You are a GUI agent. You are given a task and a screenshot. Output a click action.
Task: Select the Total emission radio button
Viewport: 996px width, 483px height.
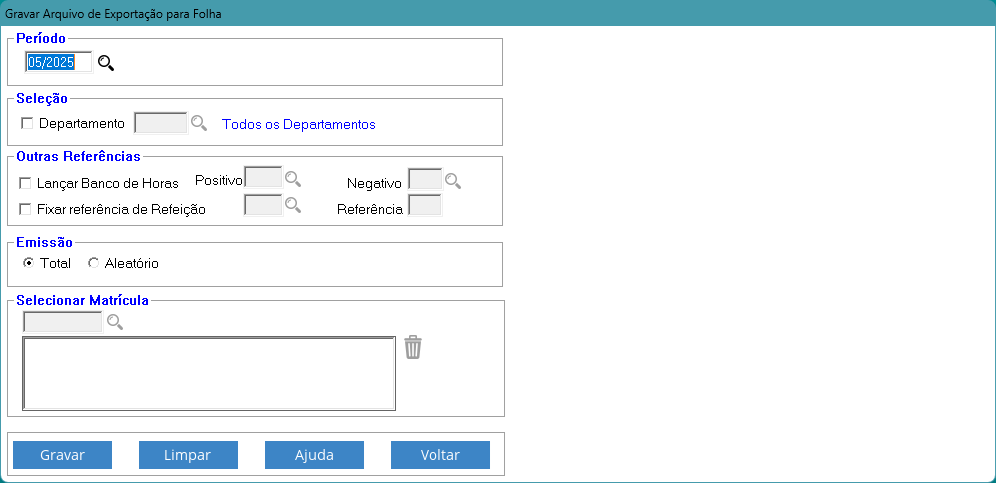pyautogui.click(x=28, y=263)
